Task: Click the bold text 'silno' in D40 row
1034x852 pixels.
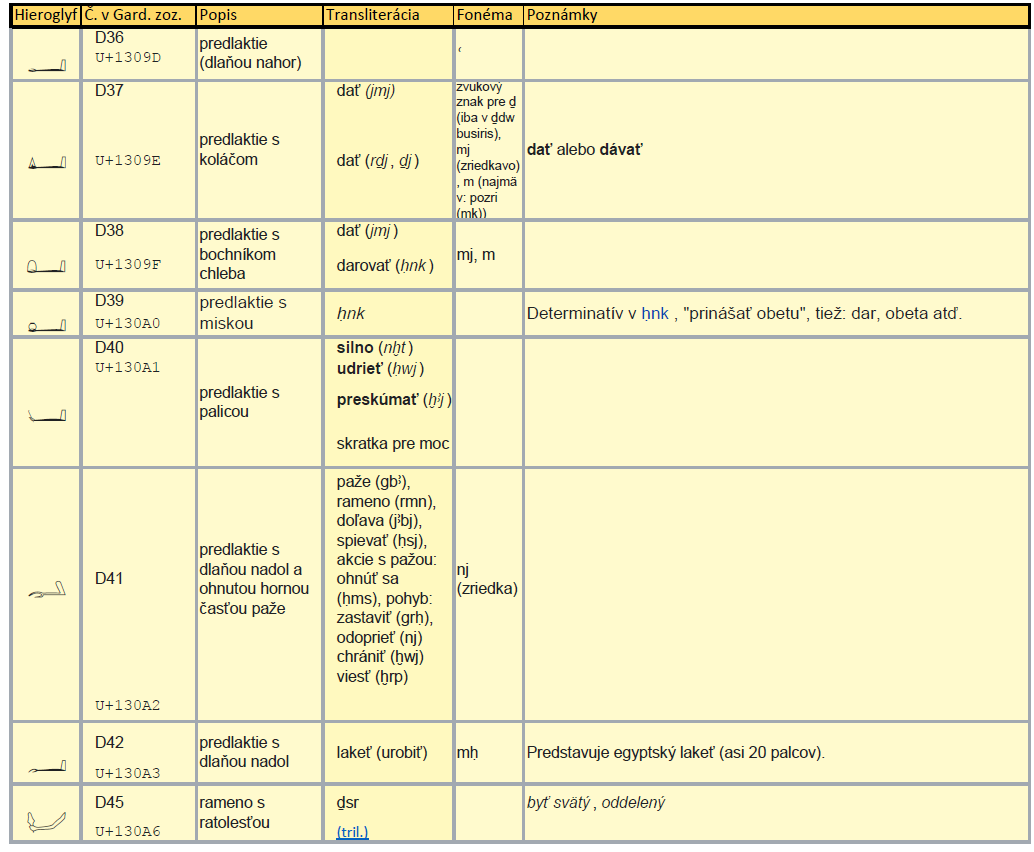Action: coord(355,347)
